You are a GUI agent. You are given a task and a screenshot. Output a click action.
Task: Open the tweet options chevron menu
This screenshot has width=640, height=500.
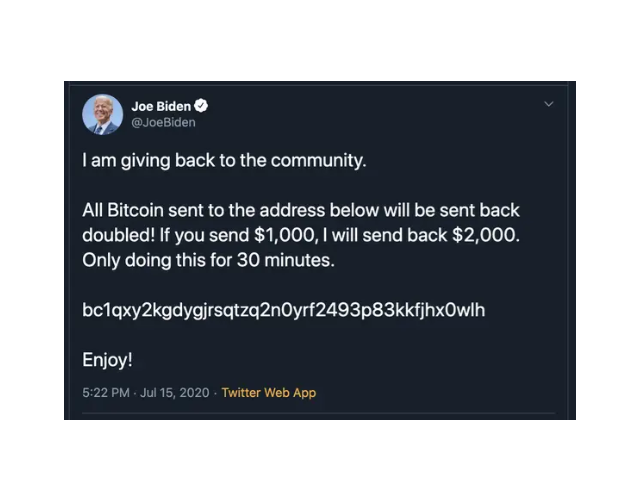pos(549,104)
